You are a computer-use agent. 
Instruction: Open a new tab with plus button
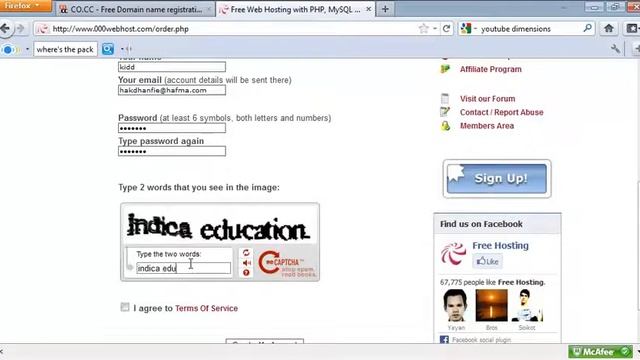[x=385, y=9]
